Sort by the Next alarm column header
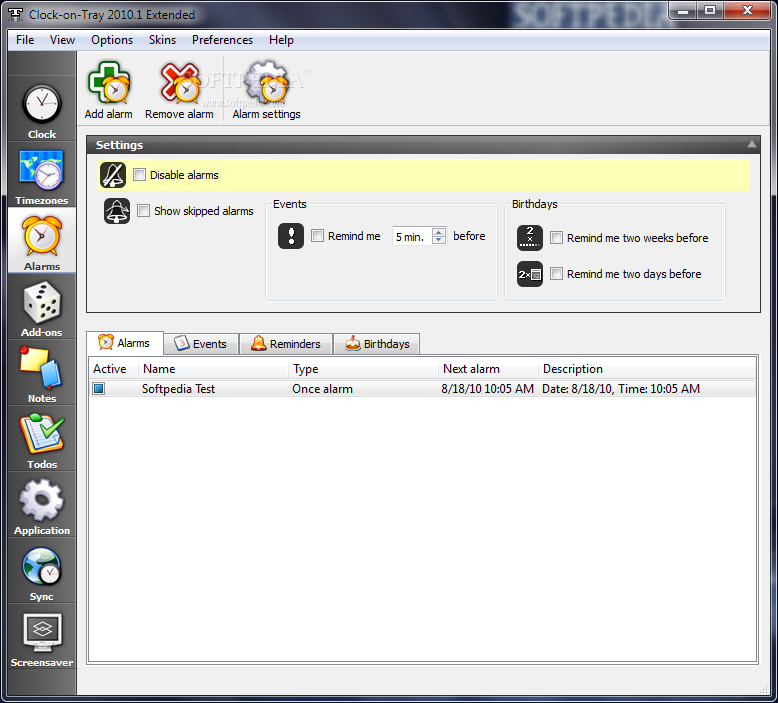This screenshot has width=778, height=703. tap(488, 369)
